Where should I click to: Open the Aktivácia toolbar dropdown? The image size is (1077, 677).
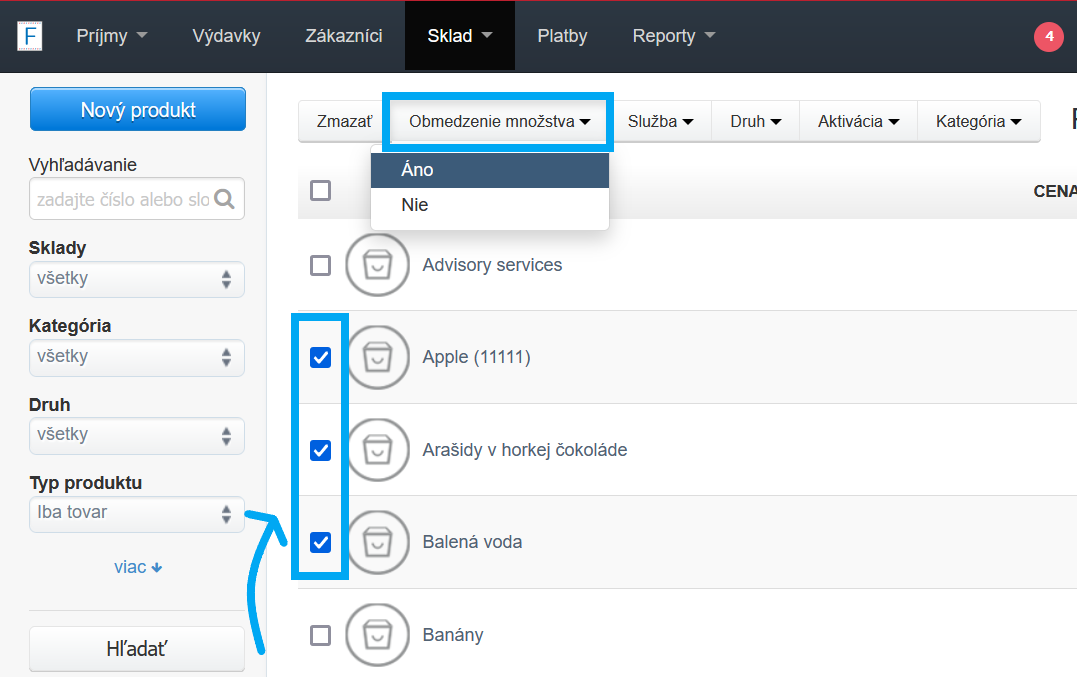click(x=858, y=121)
